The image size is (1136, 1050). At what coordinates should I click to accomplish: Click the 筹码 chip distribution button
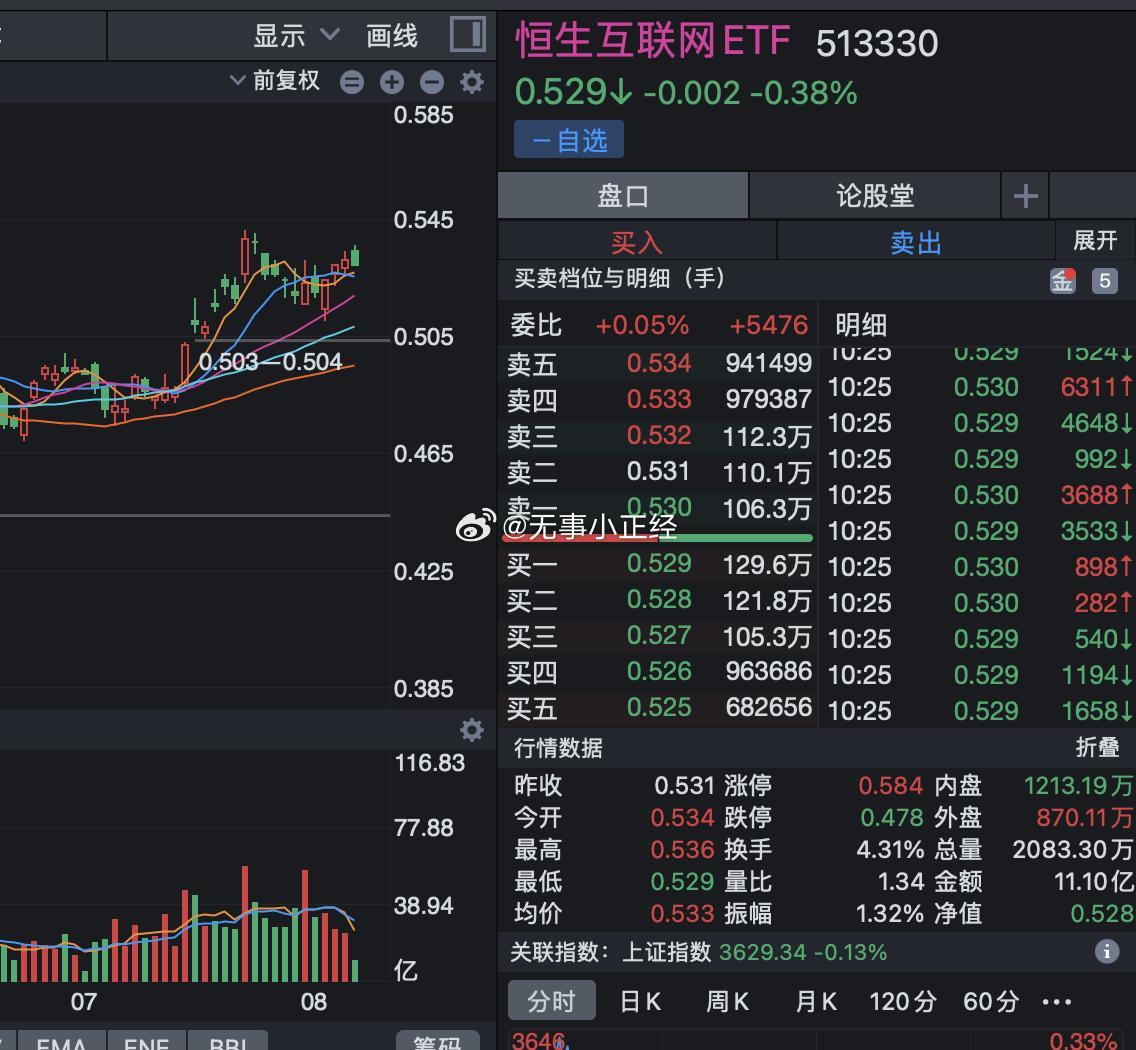(437, 1042)
